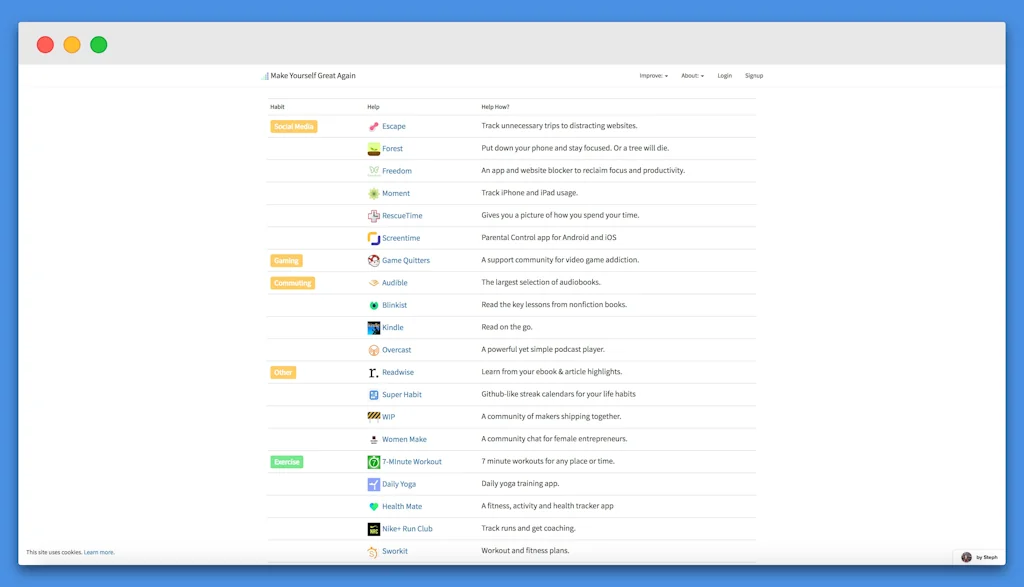Click the Screentime app icon

[373, 238]
